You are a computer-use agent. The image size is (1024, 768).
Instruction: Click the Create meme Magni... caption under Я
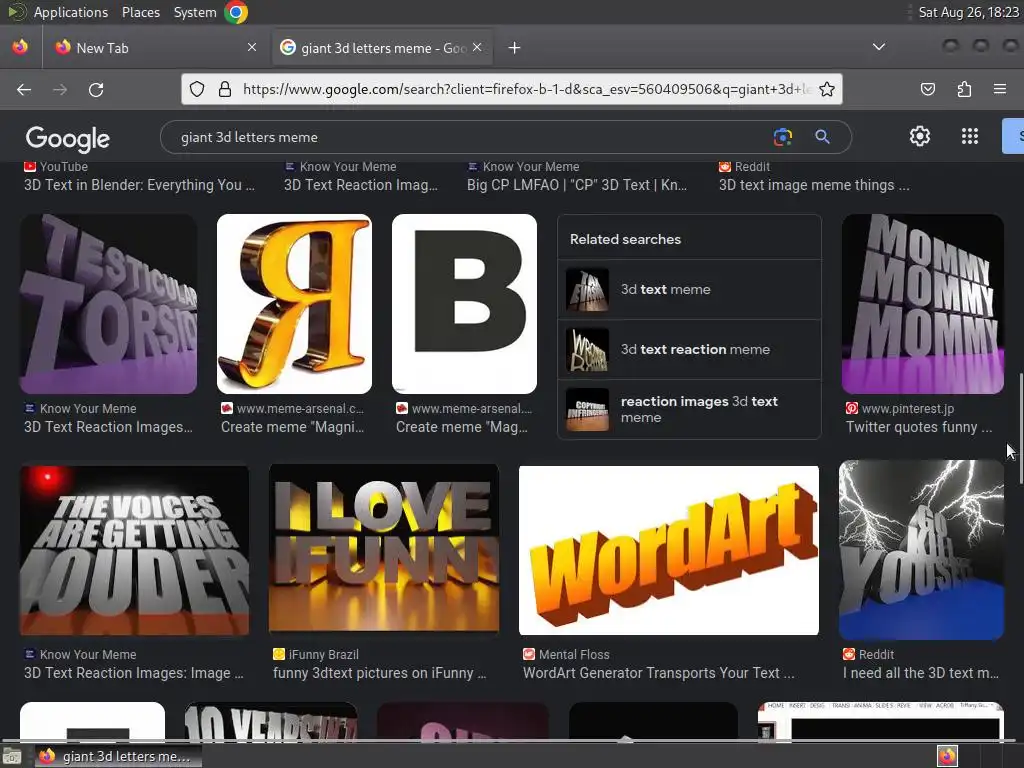293,427
